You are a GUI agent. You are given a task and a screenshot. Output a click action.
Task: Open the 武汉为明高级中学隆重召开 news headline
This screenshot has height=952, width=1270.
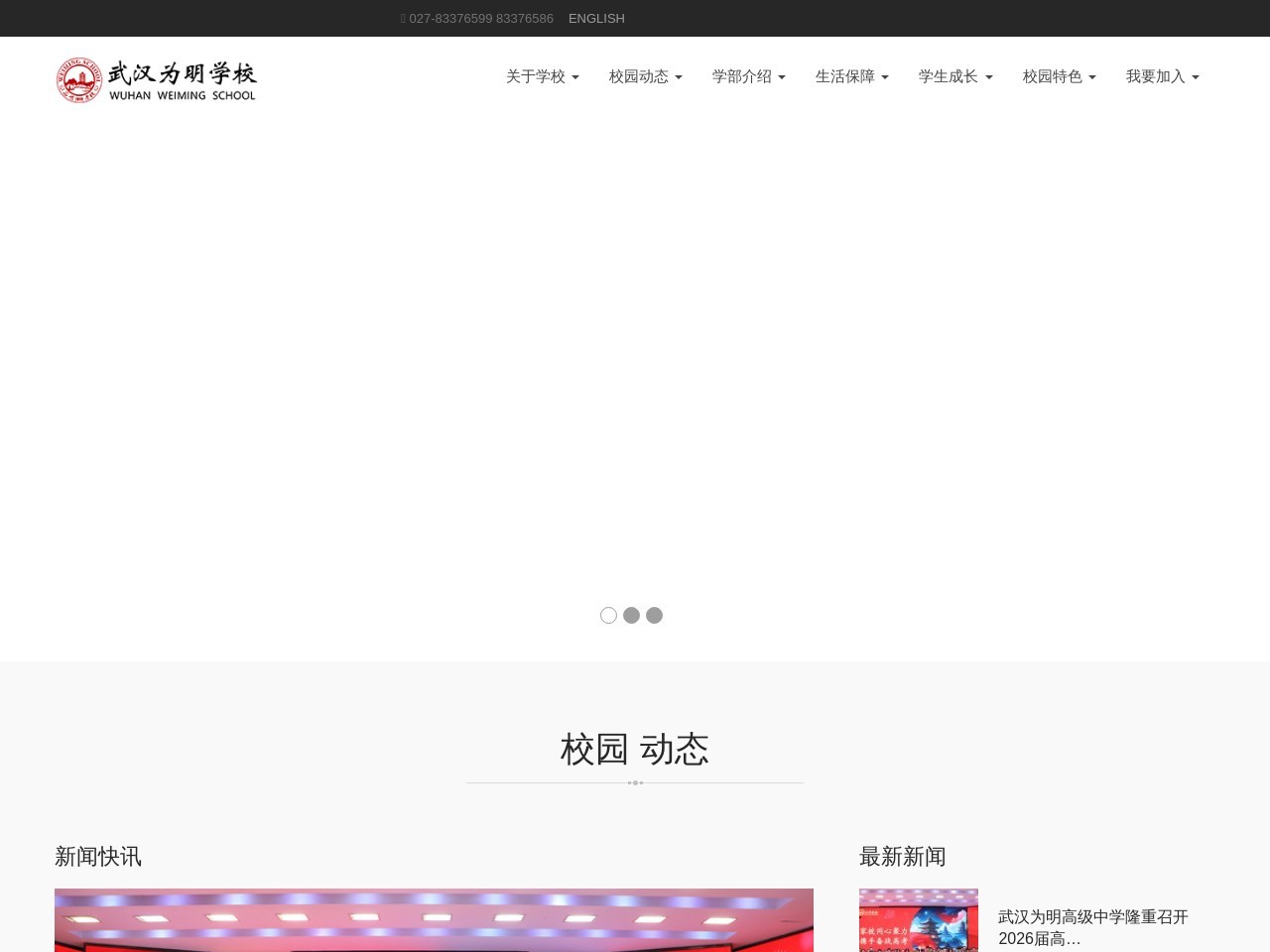point(1093,927)
